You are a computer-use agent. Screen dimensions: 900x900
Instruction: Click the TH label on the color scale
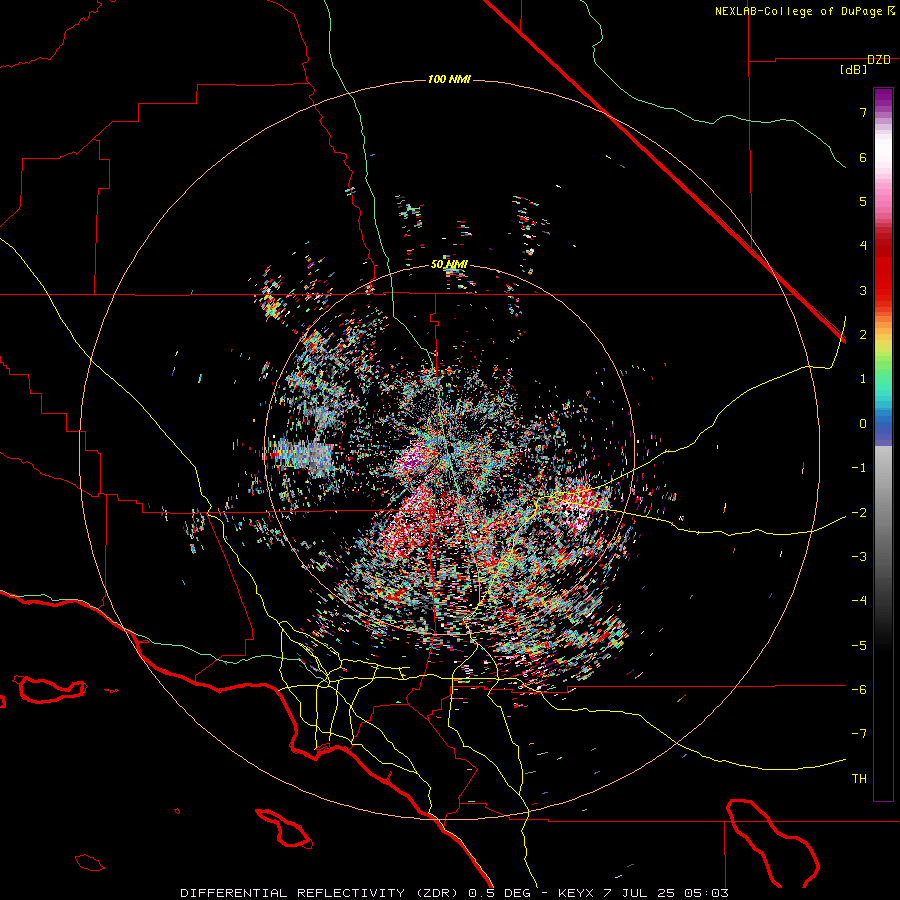tap(859, 779)
